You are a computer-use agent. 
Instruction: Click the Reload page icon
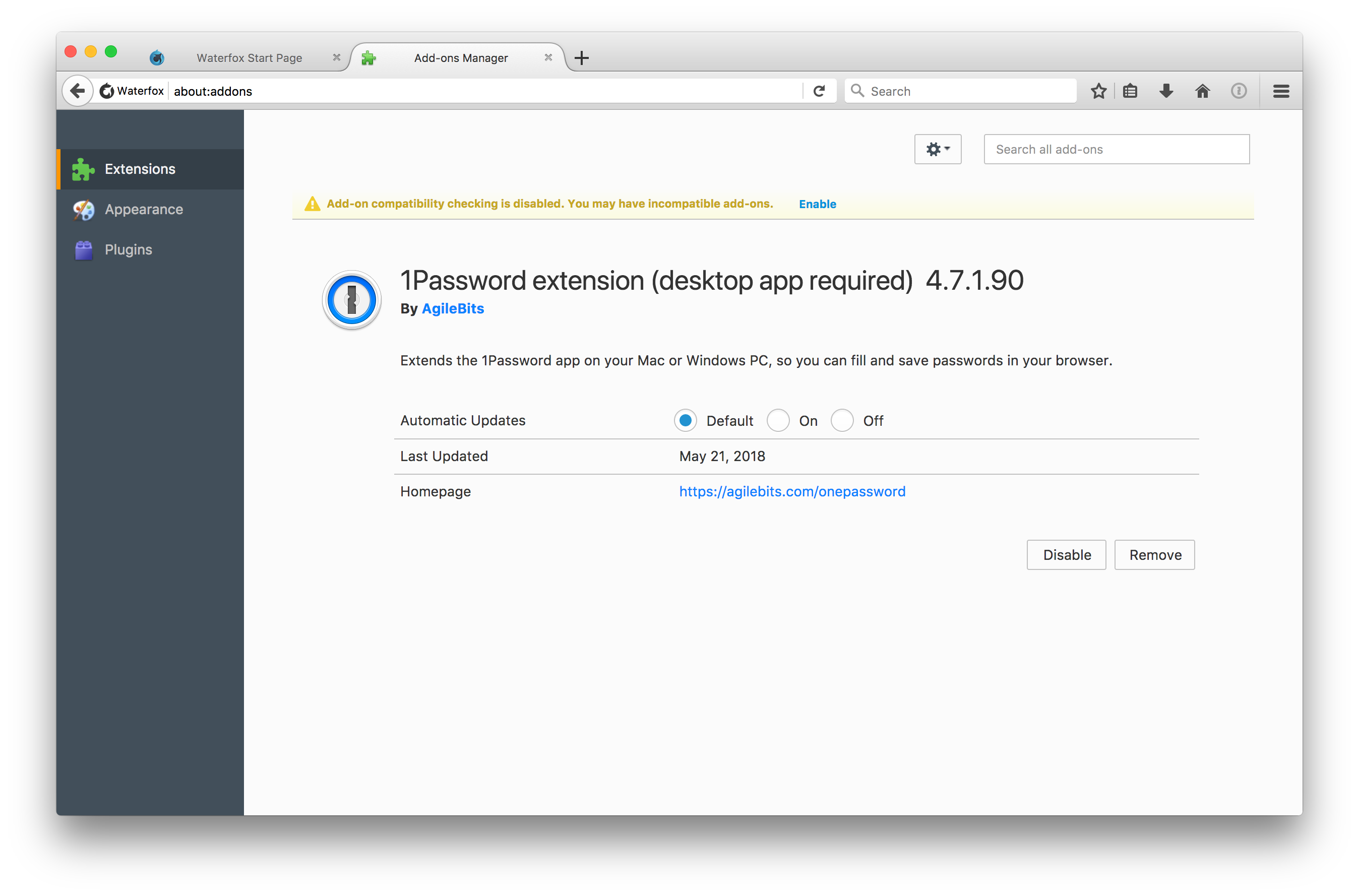pos(820,90)
